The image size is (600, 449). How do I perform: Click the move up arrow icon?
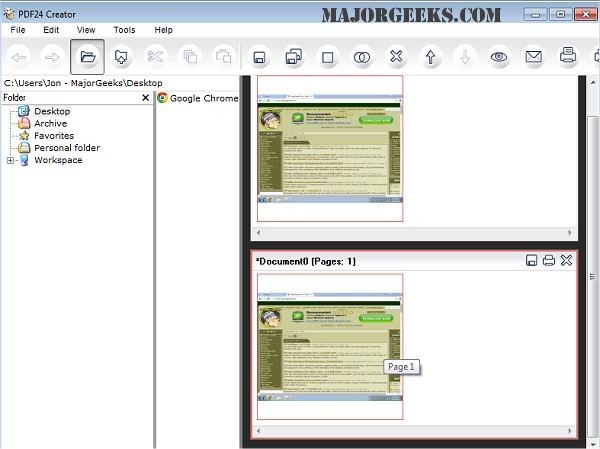tap(431, 58)
